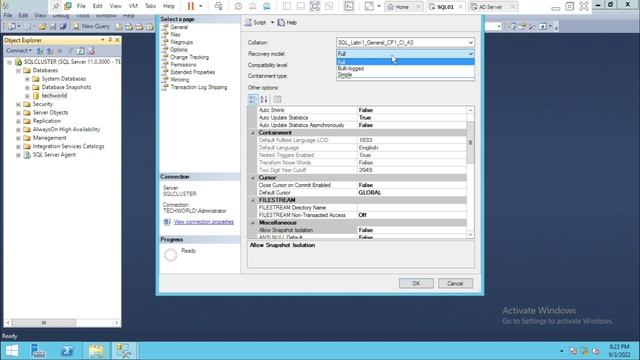Click the taskbar clock showing the time
The image size is (640, 360).
pos(619,351)
